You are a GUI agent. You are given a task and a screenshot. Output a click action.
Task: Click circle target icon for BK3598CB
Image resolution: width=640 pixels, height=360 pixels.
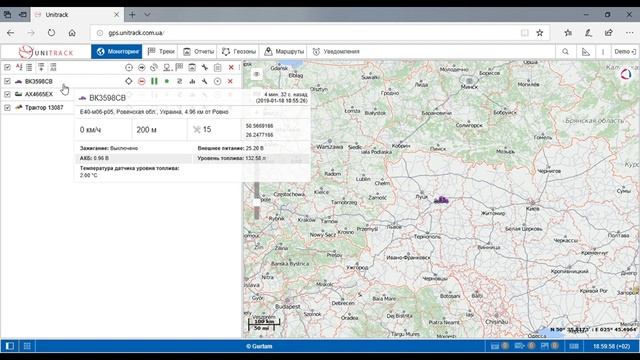point(218,81)
